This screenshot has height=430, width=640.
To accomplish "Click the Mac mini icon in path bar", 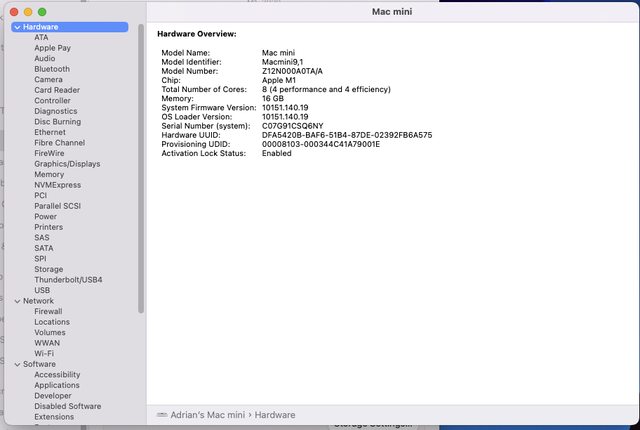I will point(163,414).
